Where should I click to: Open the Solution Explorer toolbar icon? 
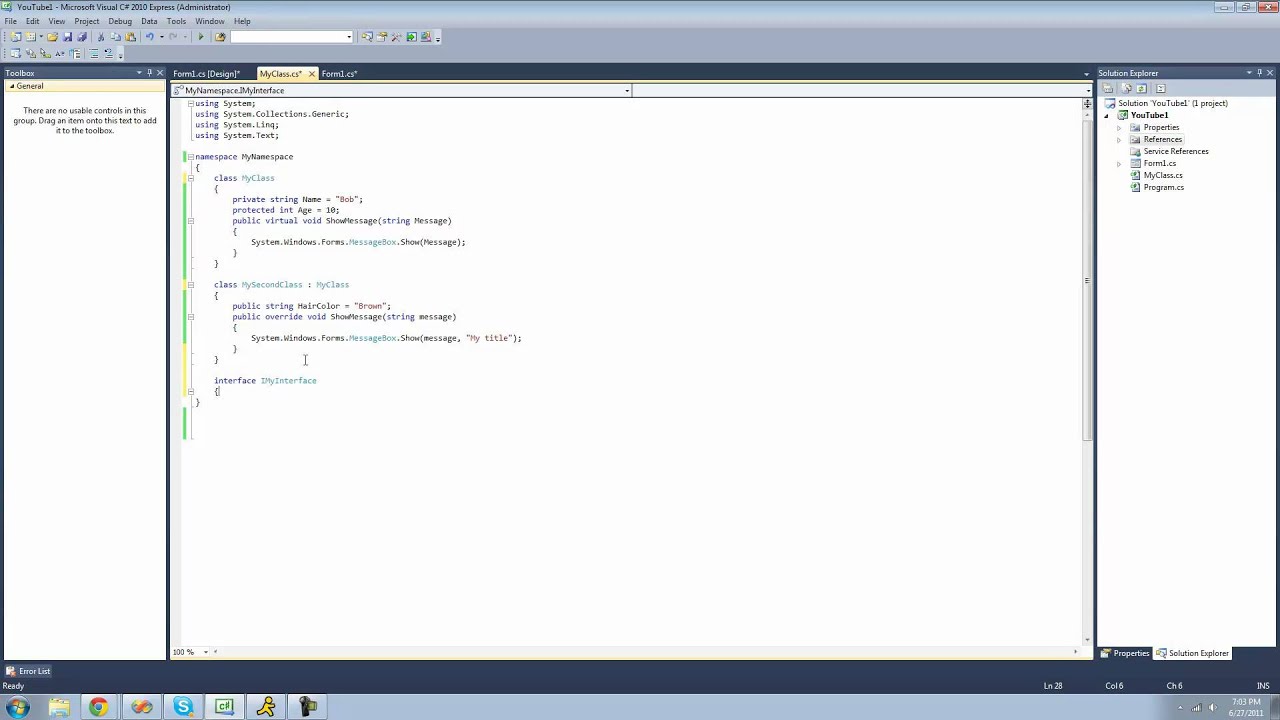367,37
